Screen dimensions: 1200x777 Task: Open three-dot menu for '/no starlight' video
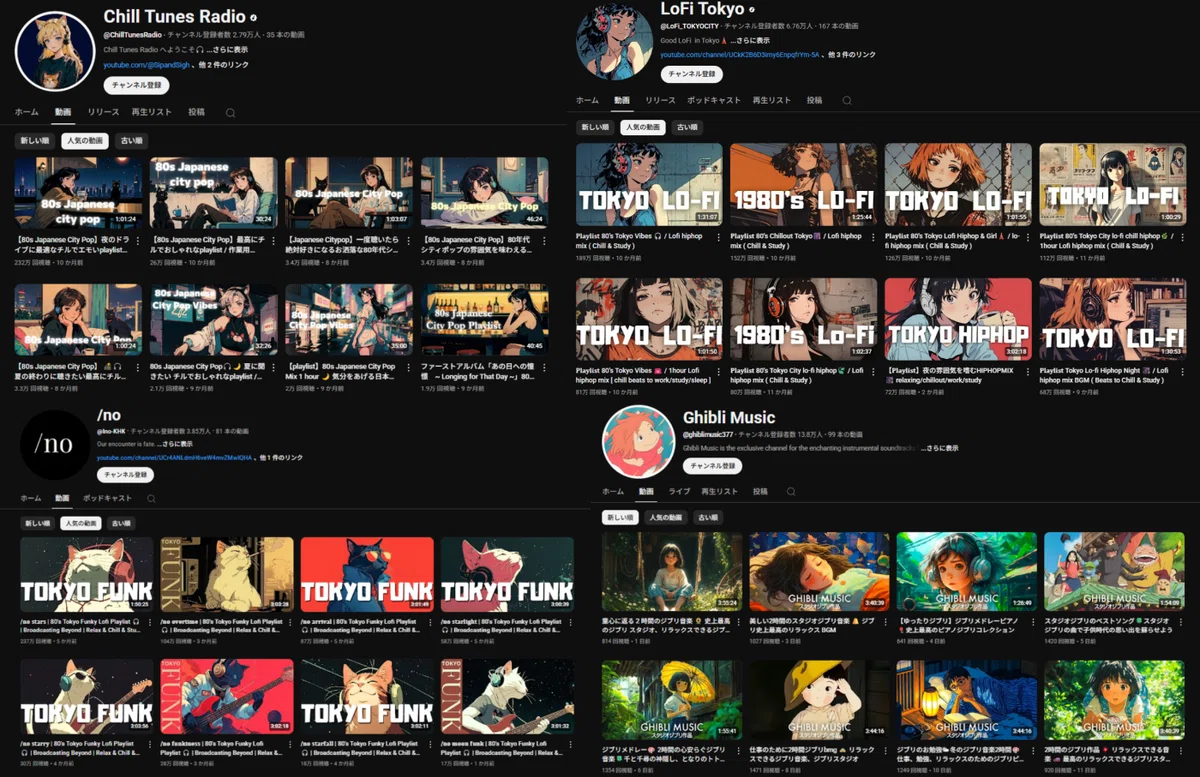pyautogui.click(x=573, y=622)
